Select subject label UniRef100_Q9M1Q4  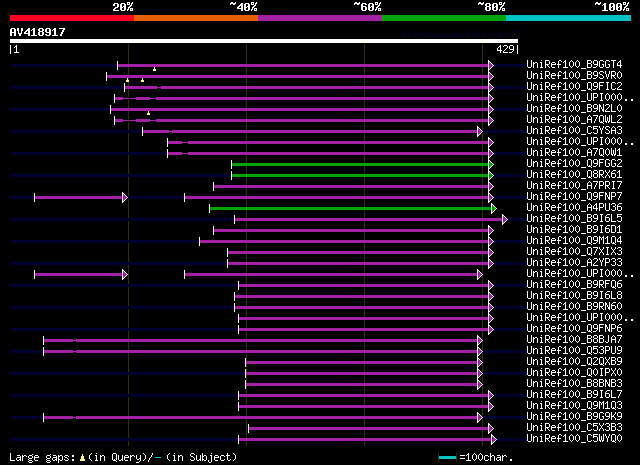point(574,241)
